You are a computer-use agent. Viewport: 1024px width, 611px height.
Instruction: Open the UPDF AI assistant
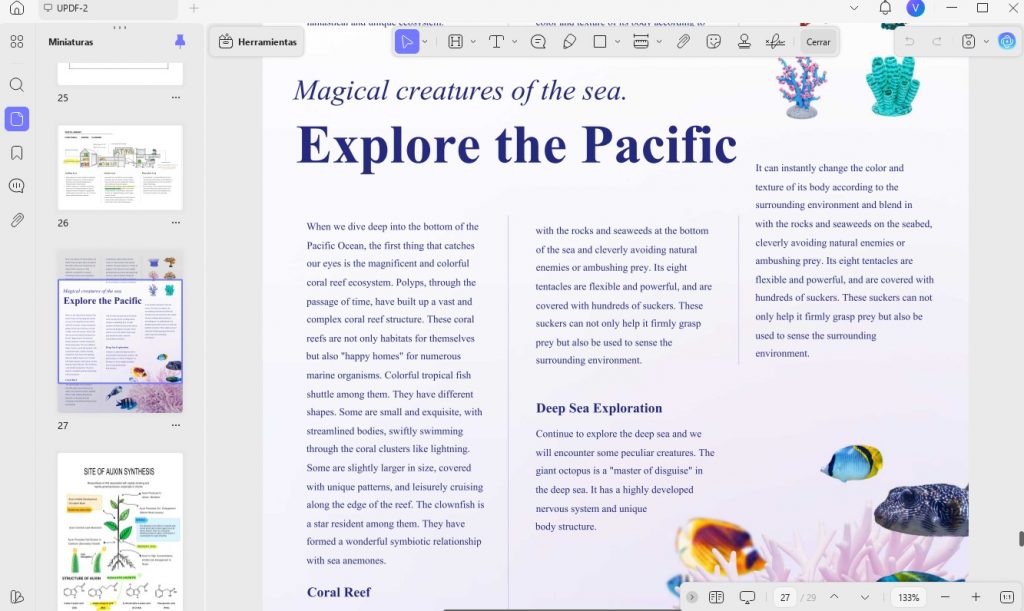[x=1006, y=42]
